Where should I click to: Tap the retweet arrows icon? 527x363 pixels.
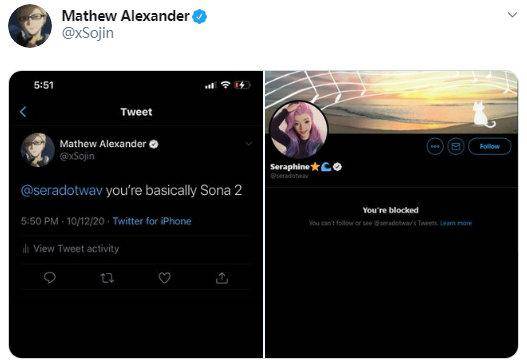point(107,278)
